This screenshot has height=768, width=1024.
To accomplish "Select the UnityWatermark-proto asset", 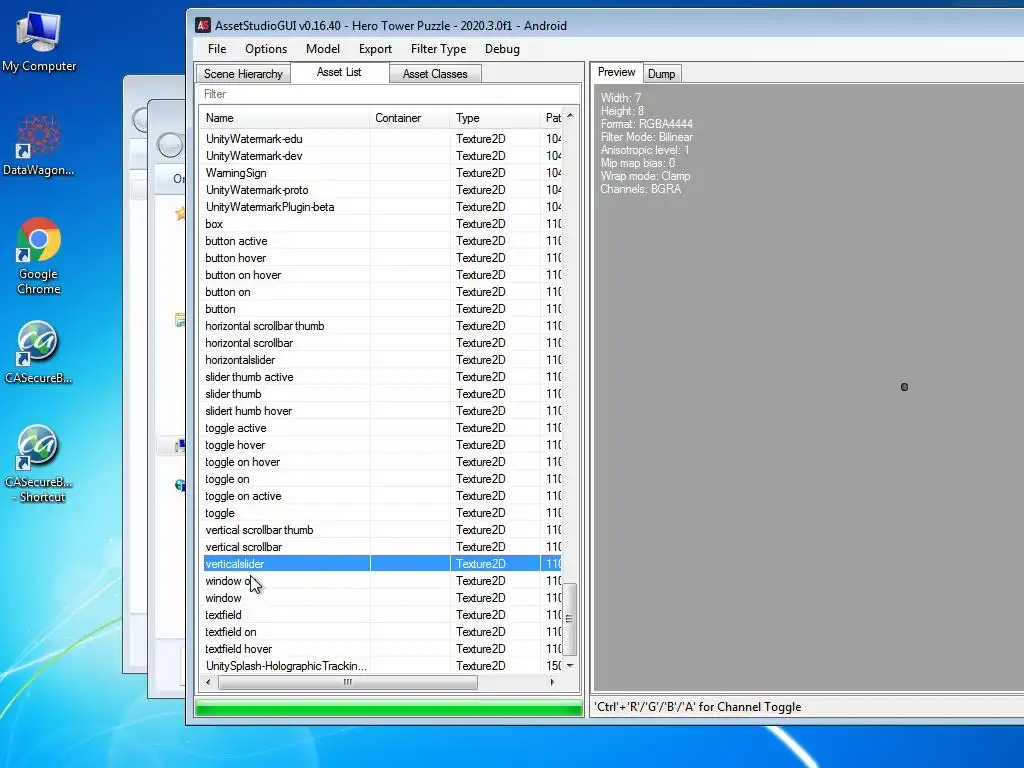I will point(382,189).
